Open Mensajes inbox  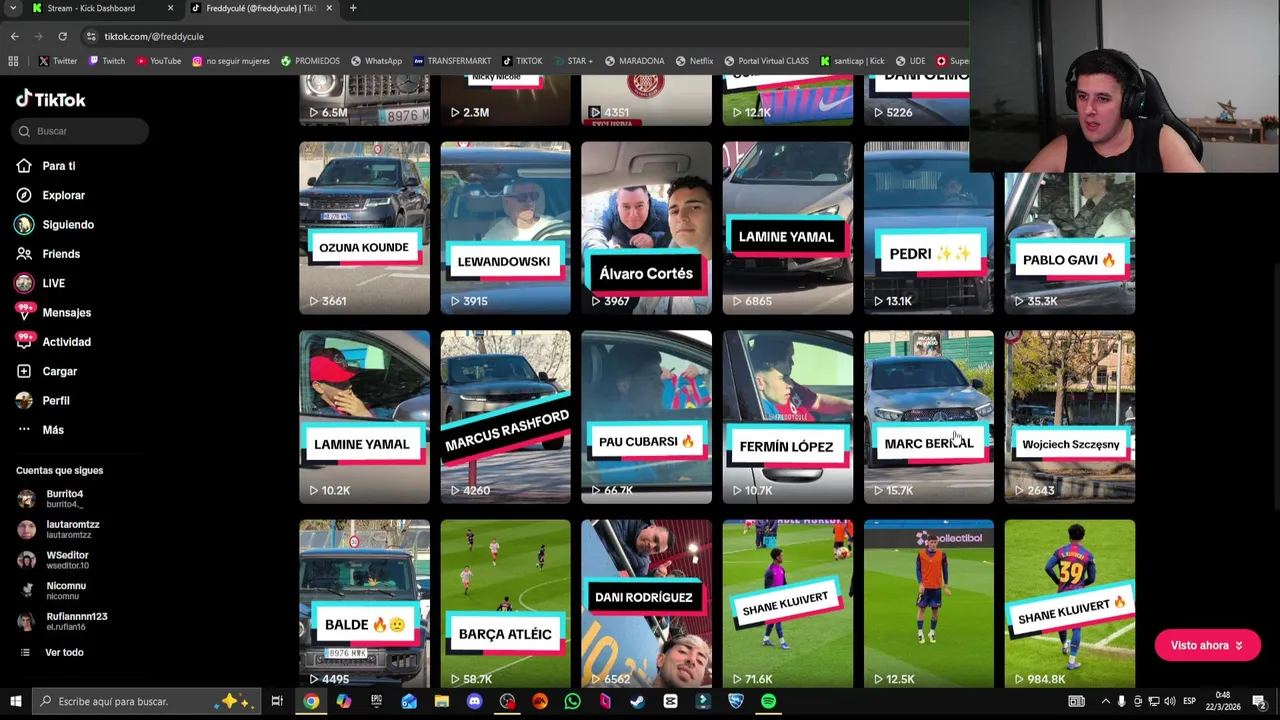click(66, 313)
